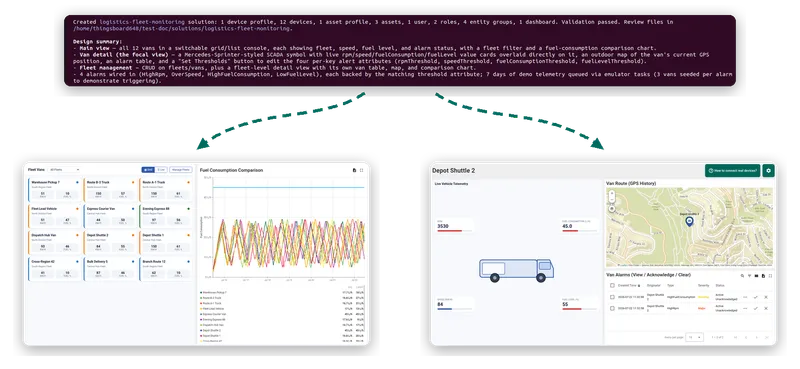
Task: Acknowledge the HighRpm alarm
Action: click(x=756, y=308)
